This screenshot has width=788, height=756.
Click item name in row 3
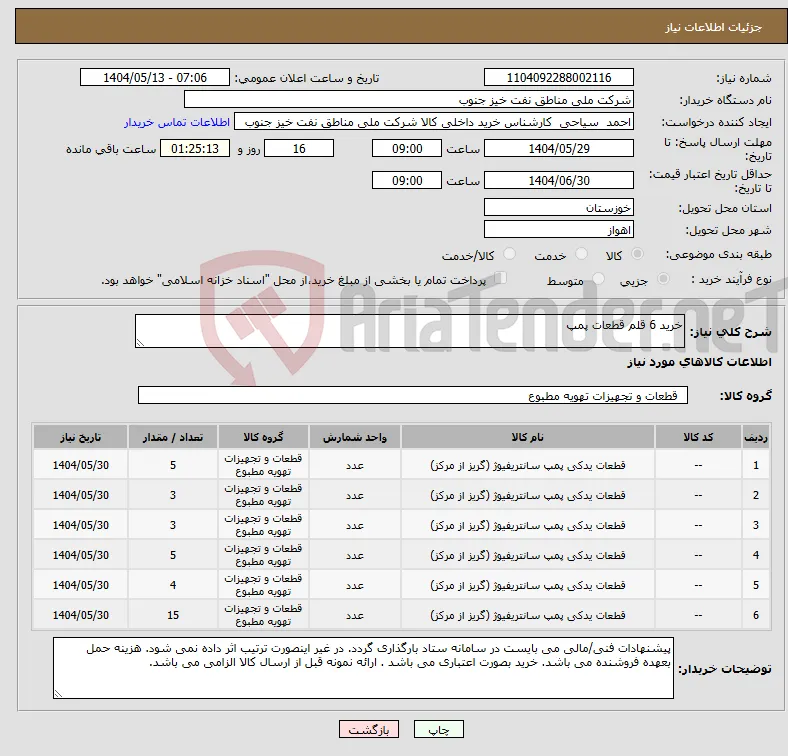pyautogui.click(x=528, y=525)
